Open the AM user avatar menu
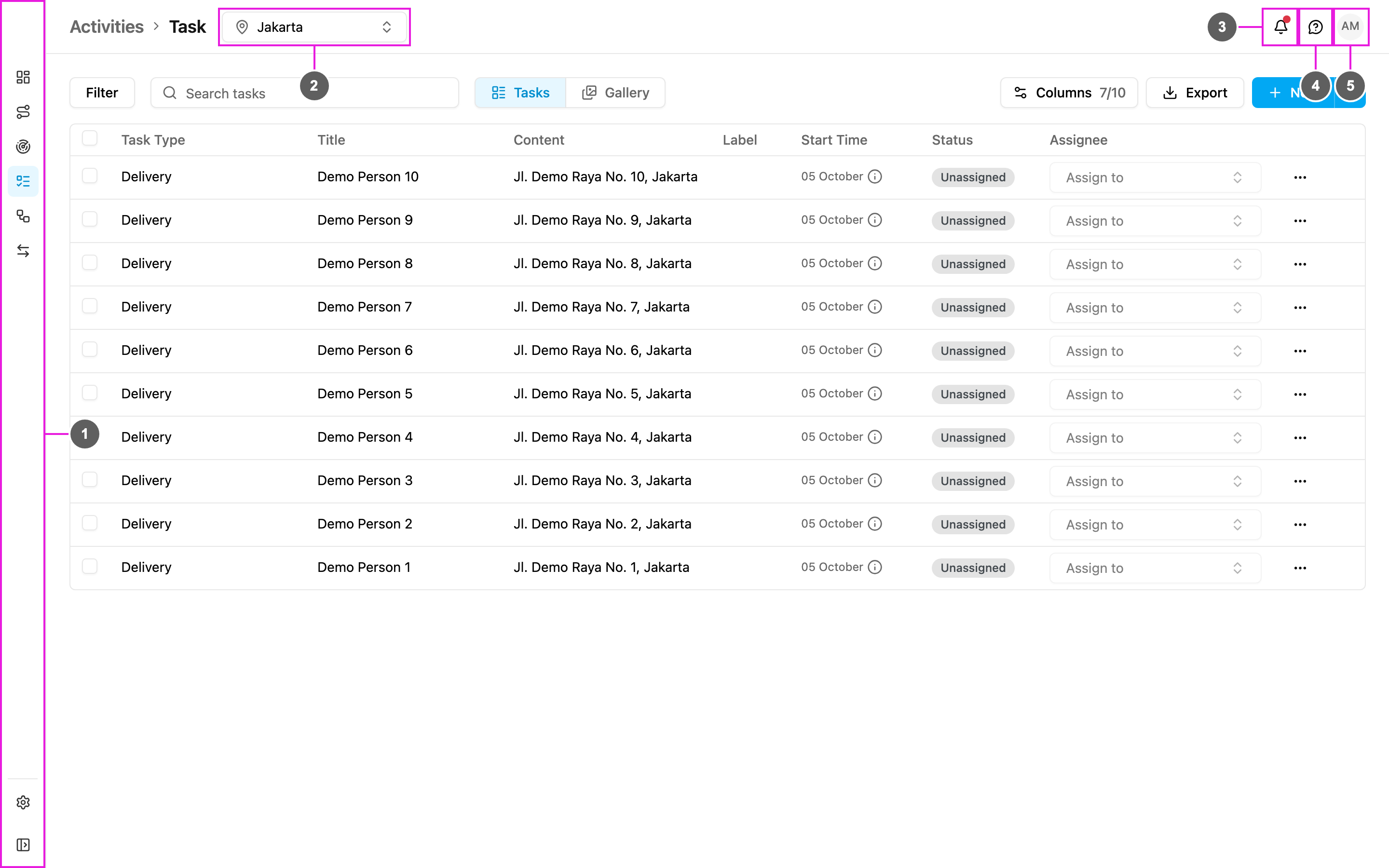Viewport: 1389px width, 868px height. click(x=1350, y=27)
